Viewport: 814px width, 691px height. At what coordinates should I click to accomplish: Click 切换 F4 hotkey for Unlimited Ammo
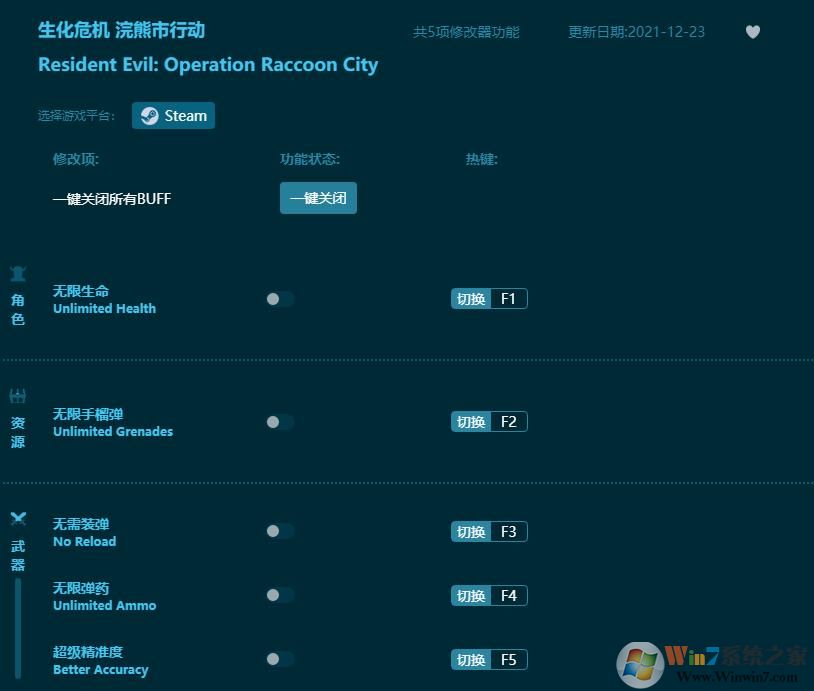tap(489, 595)
